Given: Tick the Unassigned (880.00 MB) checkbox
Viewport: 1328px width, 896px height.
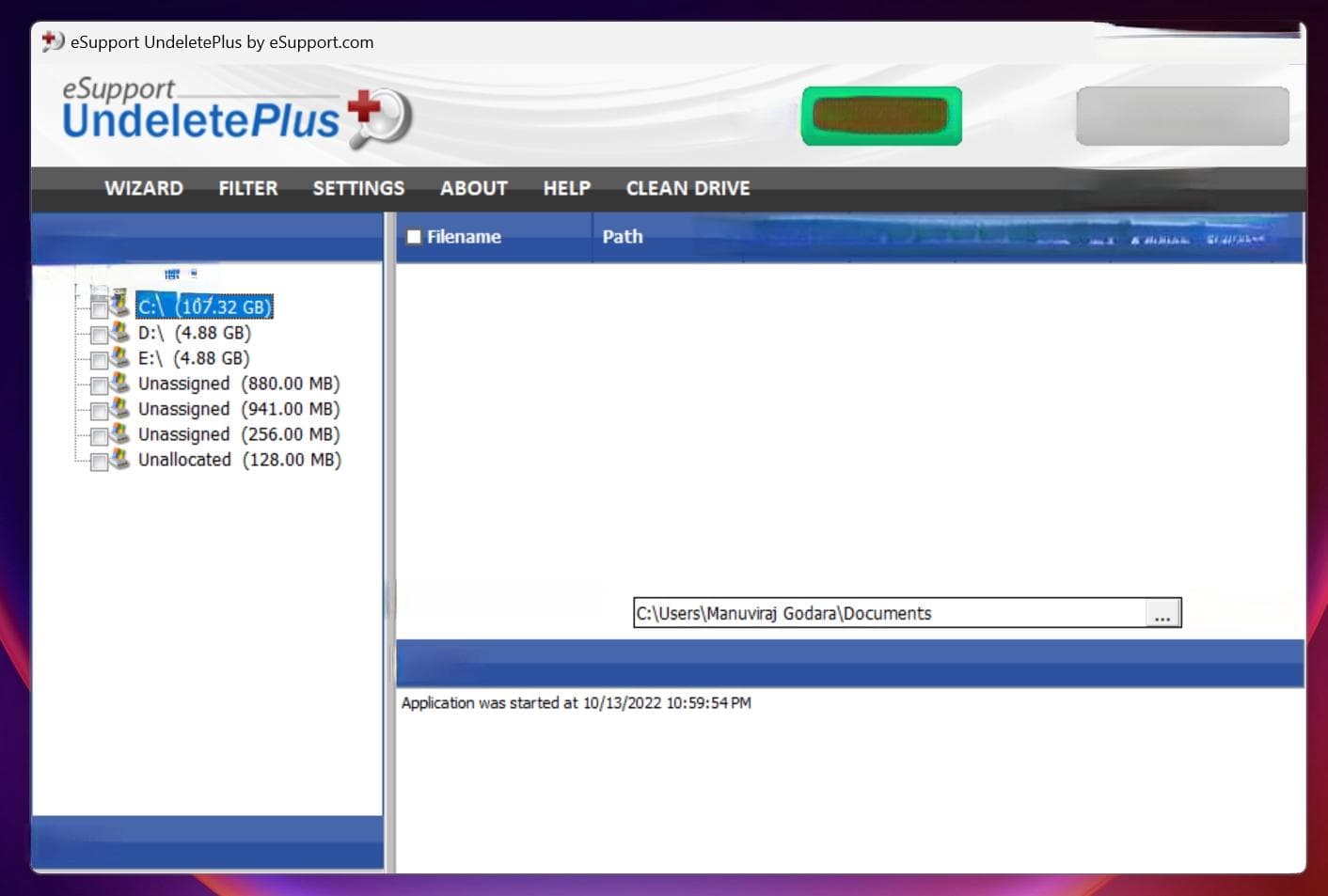Looking at the screenshot, I should click(99, 385).
